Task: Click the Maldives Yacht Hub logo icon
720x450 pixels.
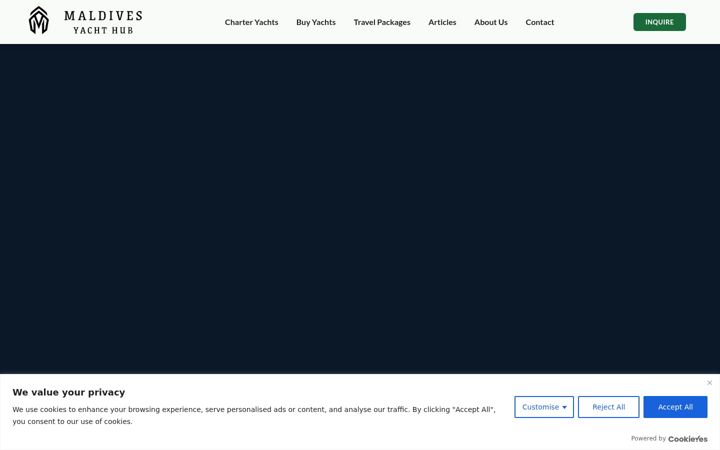Action: (x=39, y=21)
